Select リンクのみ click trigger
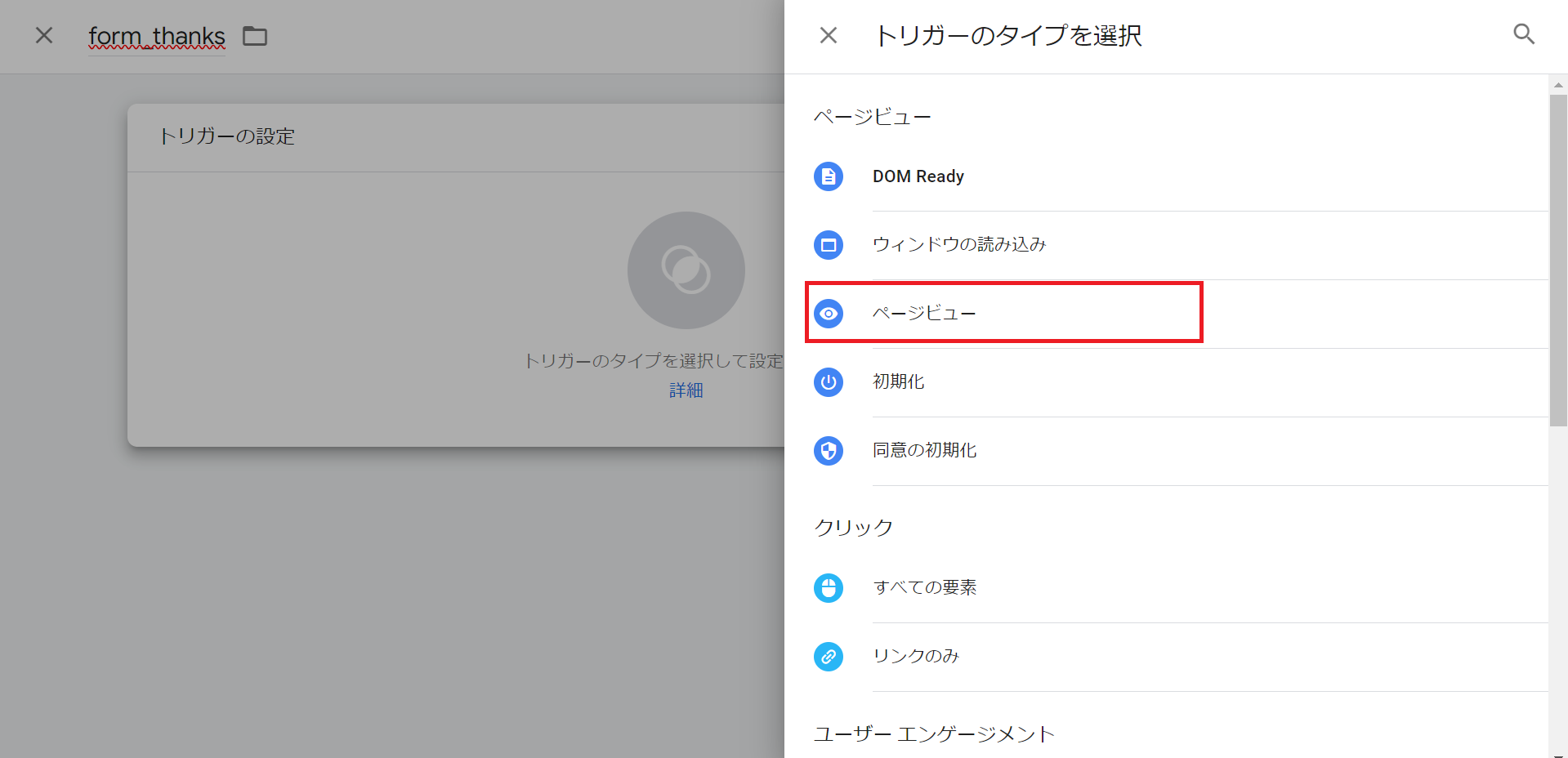This screenshot has width=1568, height=758. click(x=1180, y=657)
